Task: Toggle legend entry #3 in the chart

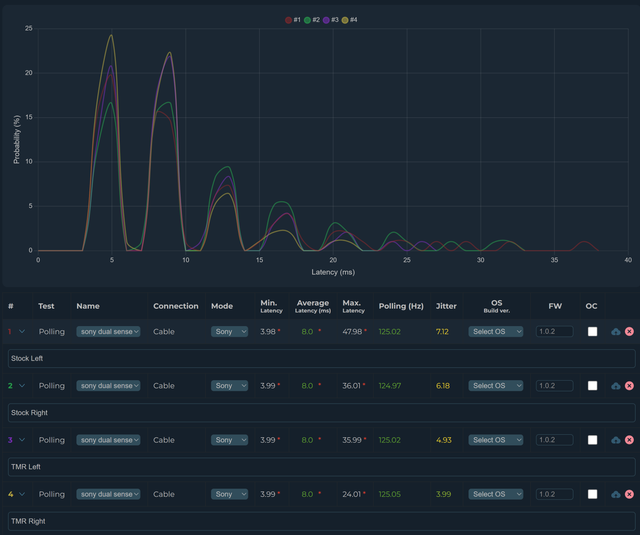Action: (331, 20)
